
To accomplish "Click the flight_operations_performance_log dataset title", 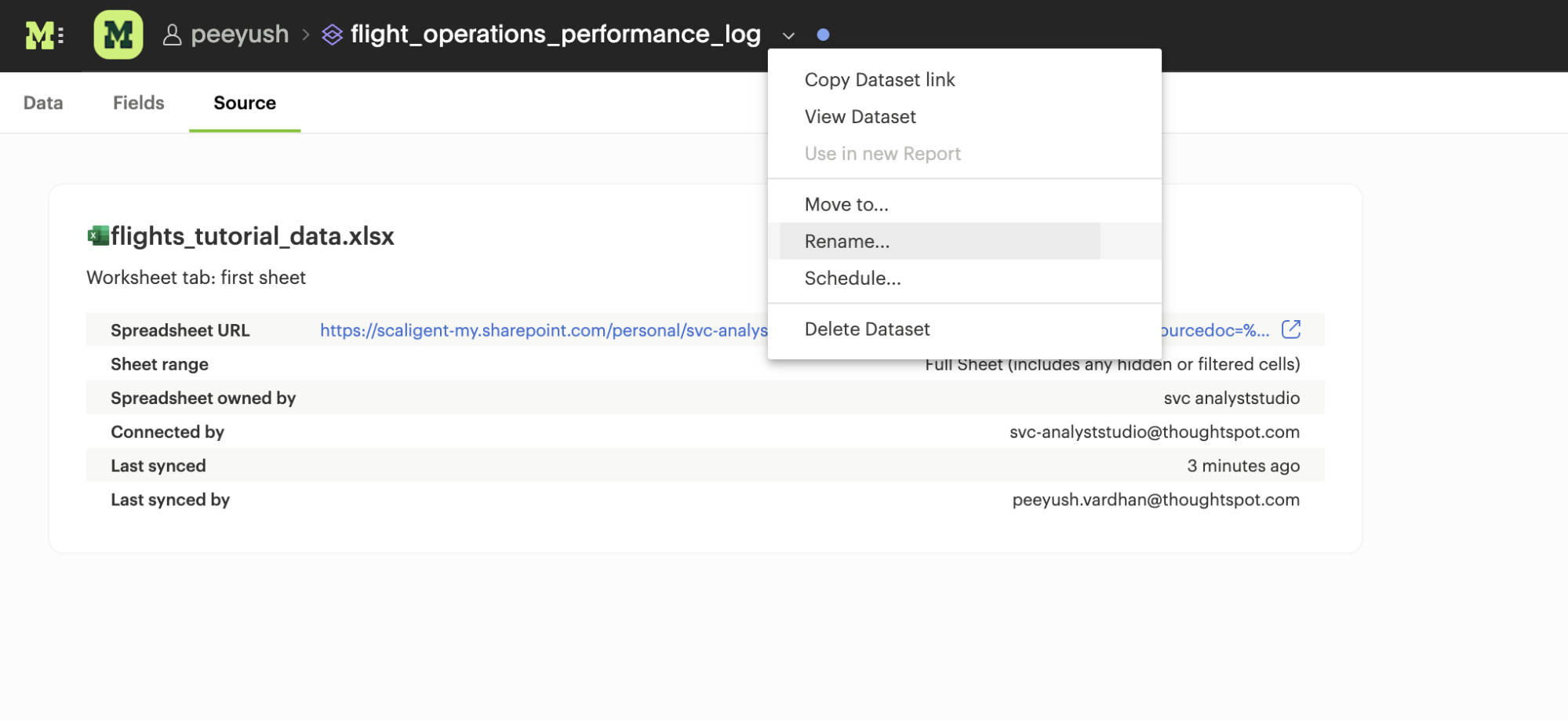I will [x=555, y=35].
